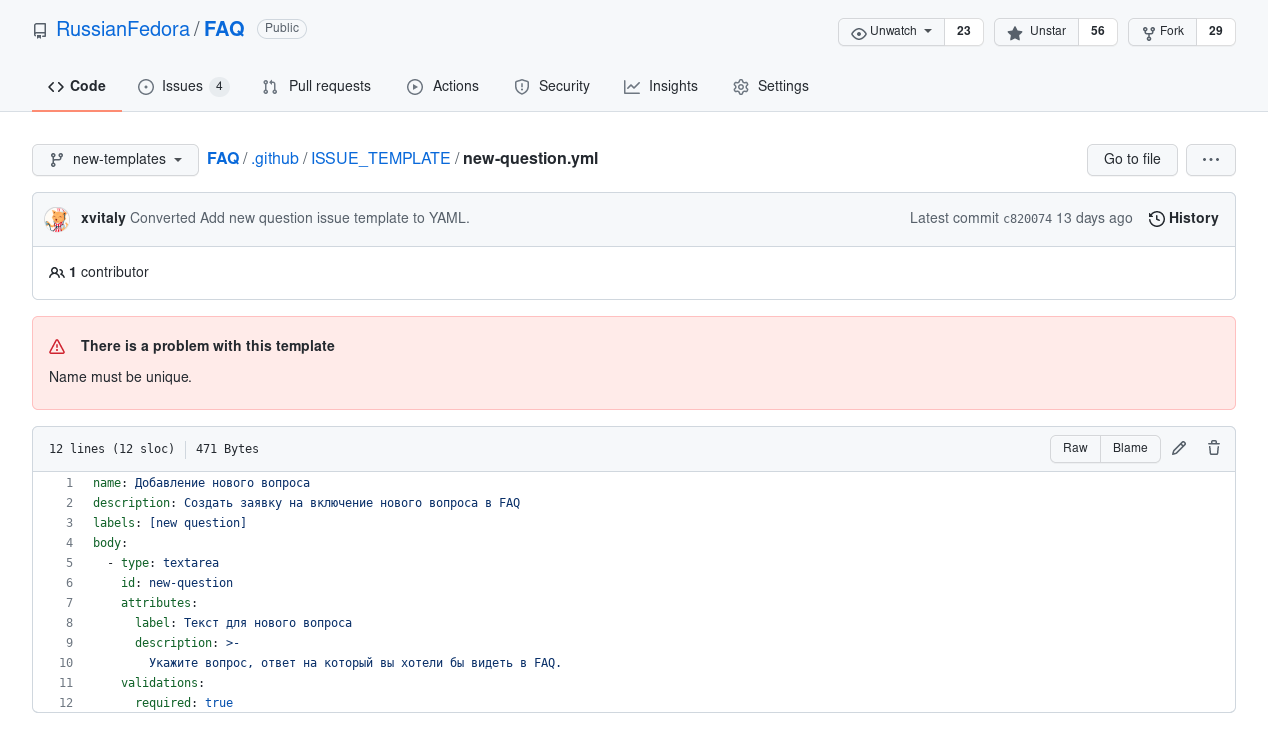Open the Settings tab
1268x736 pixels.
tap(771, 87)
